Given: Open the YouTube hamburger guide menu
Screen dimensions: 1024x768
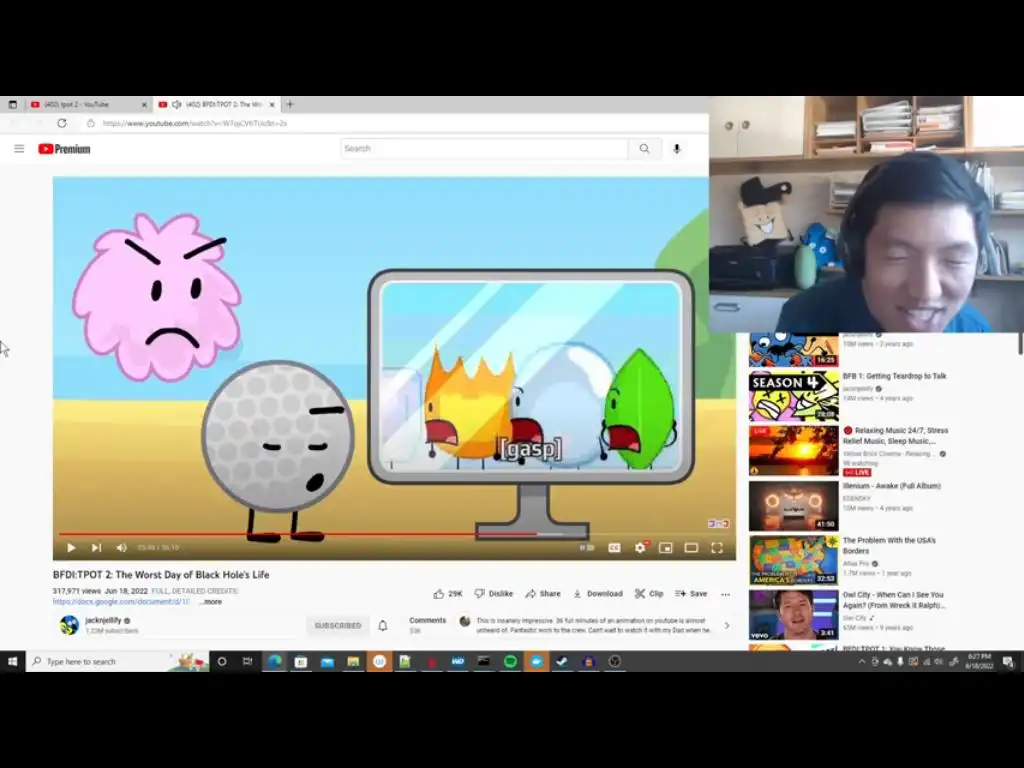Looking at the screenshot, I should click(x=19, y=149).
